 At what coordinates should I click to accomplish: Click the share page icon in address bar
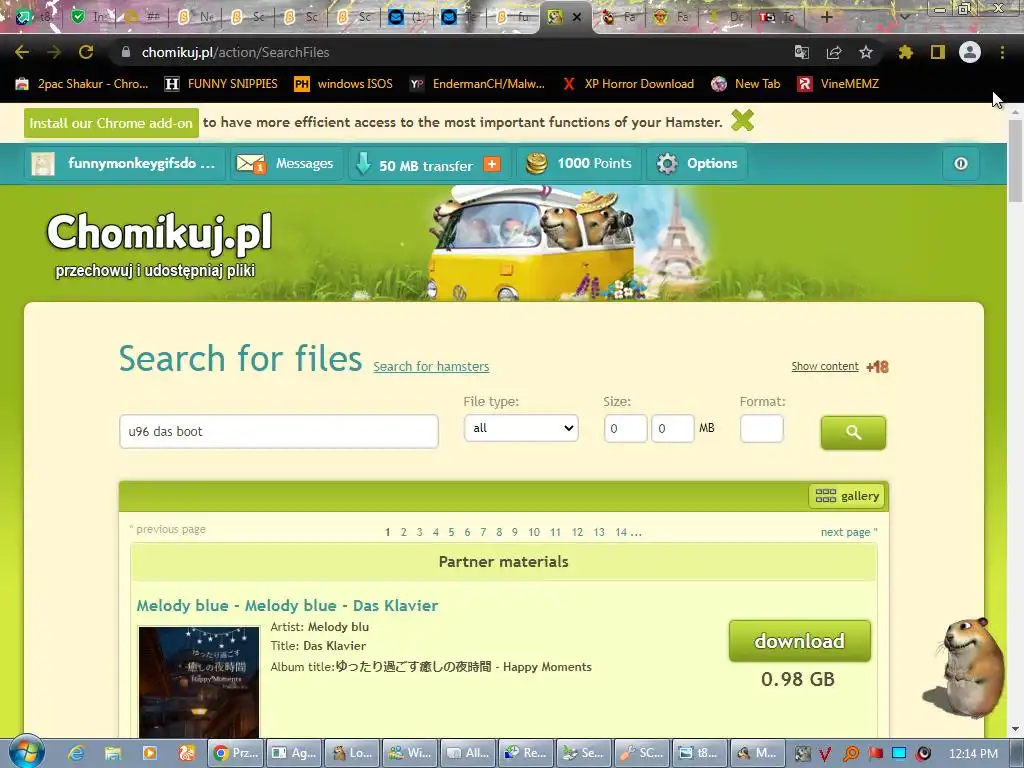pyautogui.click(x=834, y=52)
